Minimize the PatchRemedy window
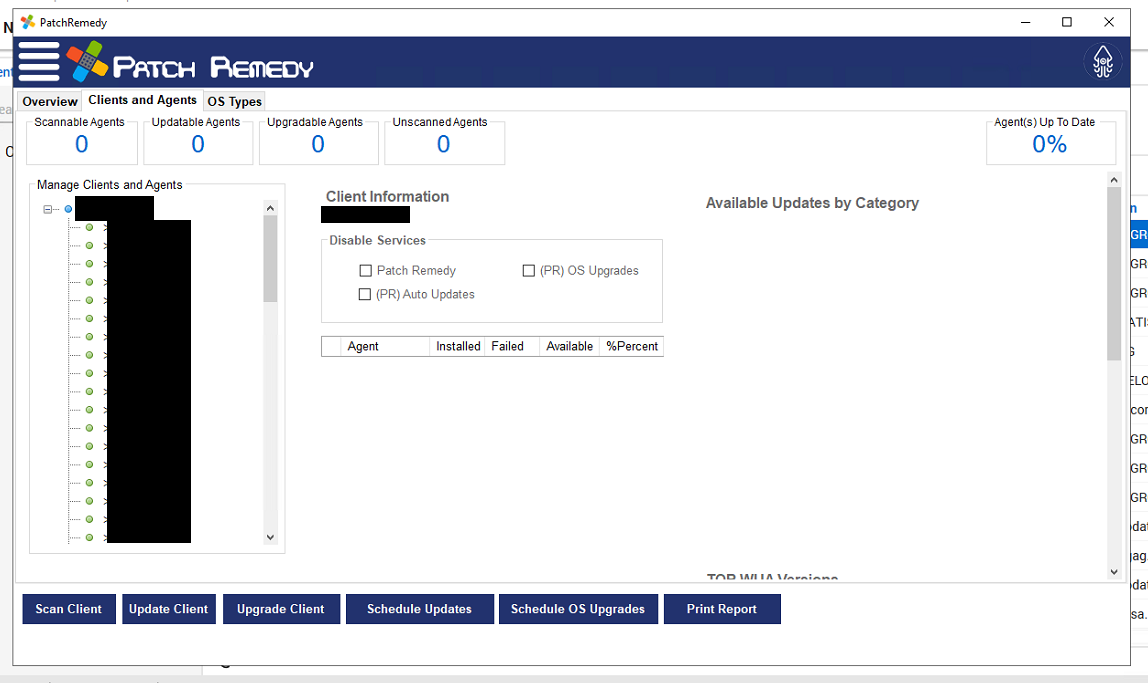 coord(1025,22)
